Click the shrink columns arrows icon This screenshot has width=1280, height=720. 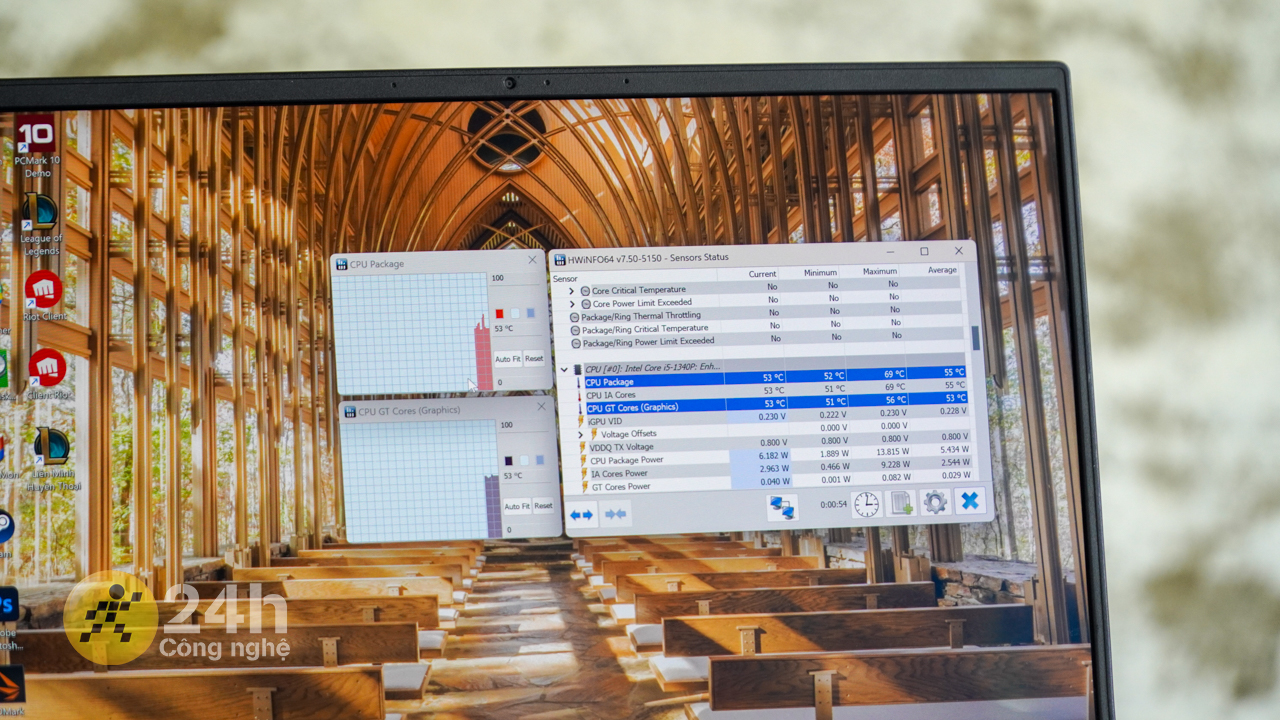[x=616, y=514]
